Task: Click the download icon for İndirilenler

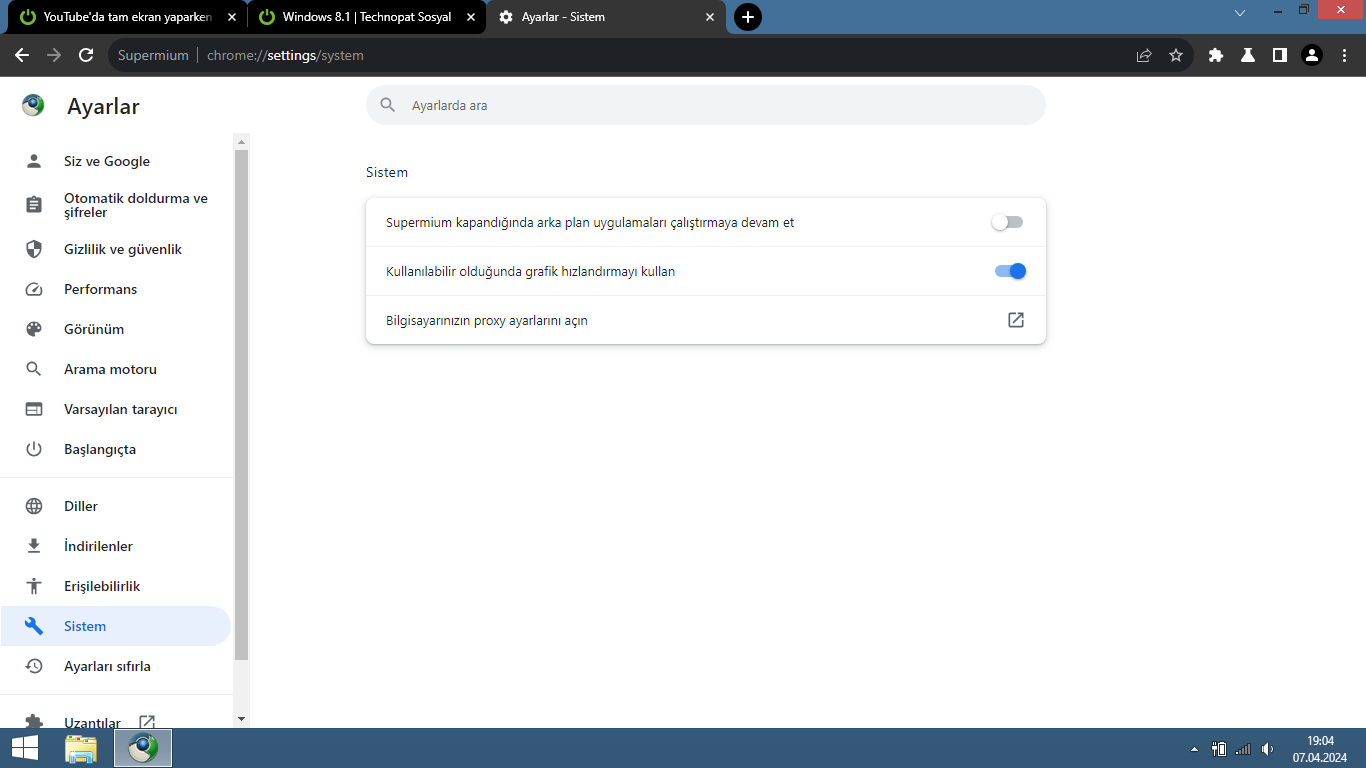Action: (x=34, y=546)
